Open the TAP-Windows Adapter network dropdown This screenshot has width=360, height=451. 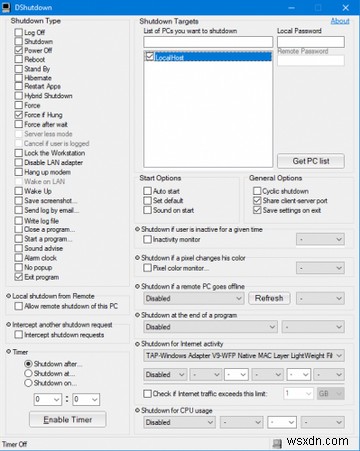[244, 356]
